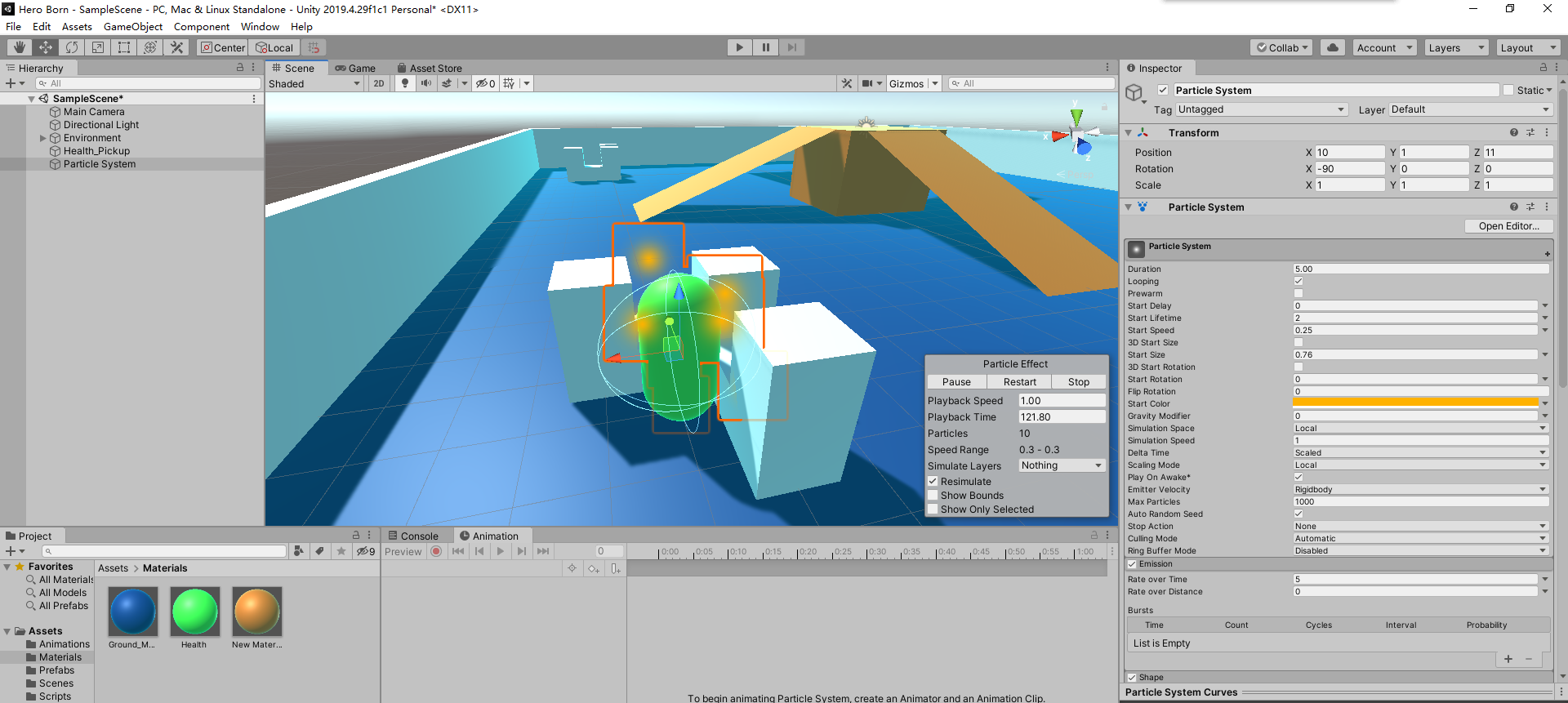Switch to the Console tab

(x=413, y=536)
